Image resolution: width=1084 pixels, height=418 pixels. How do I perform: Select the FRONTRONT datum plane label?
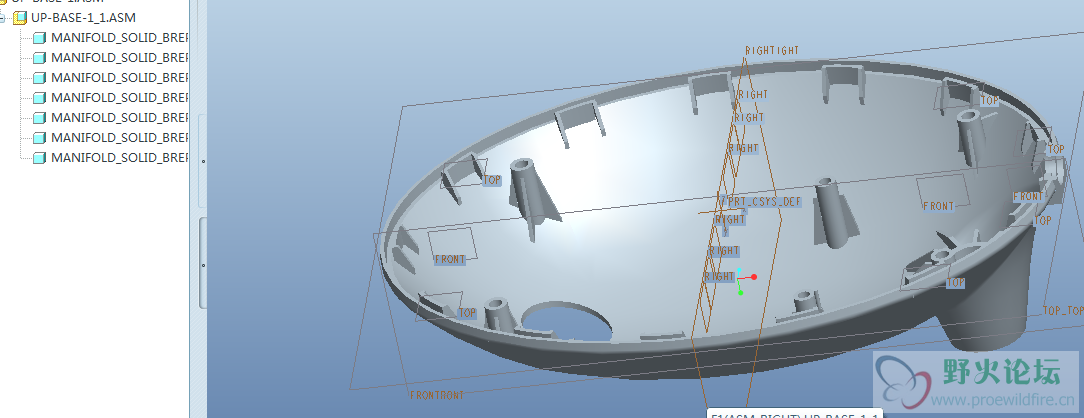pyautogui.click(x=437, y=395)
